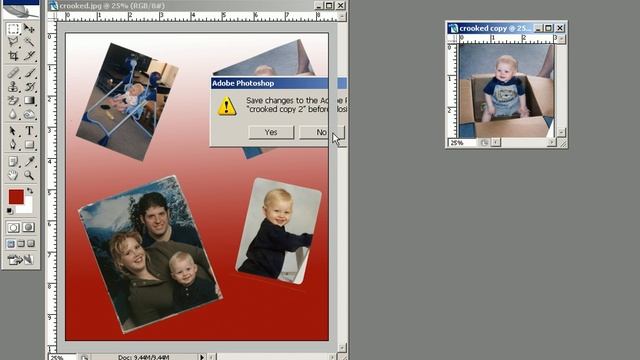Image resolution: width=640 pixels, height=360 pixels.
Task: Select the Eyedropper tool
Action: point(29,162)
